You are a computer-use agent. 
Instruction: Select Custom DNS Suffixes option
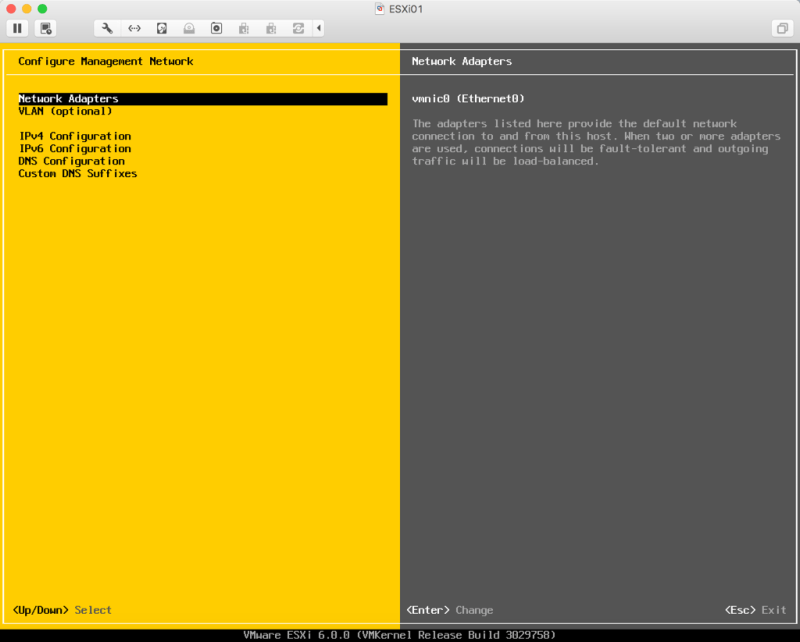click(77, 174)
